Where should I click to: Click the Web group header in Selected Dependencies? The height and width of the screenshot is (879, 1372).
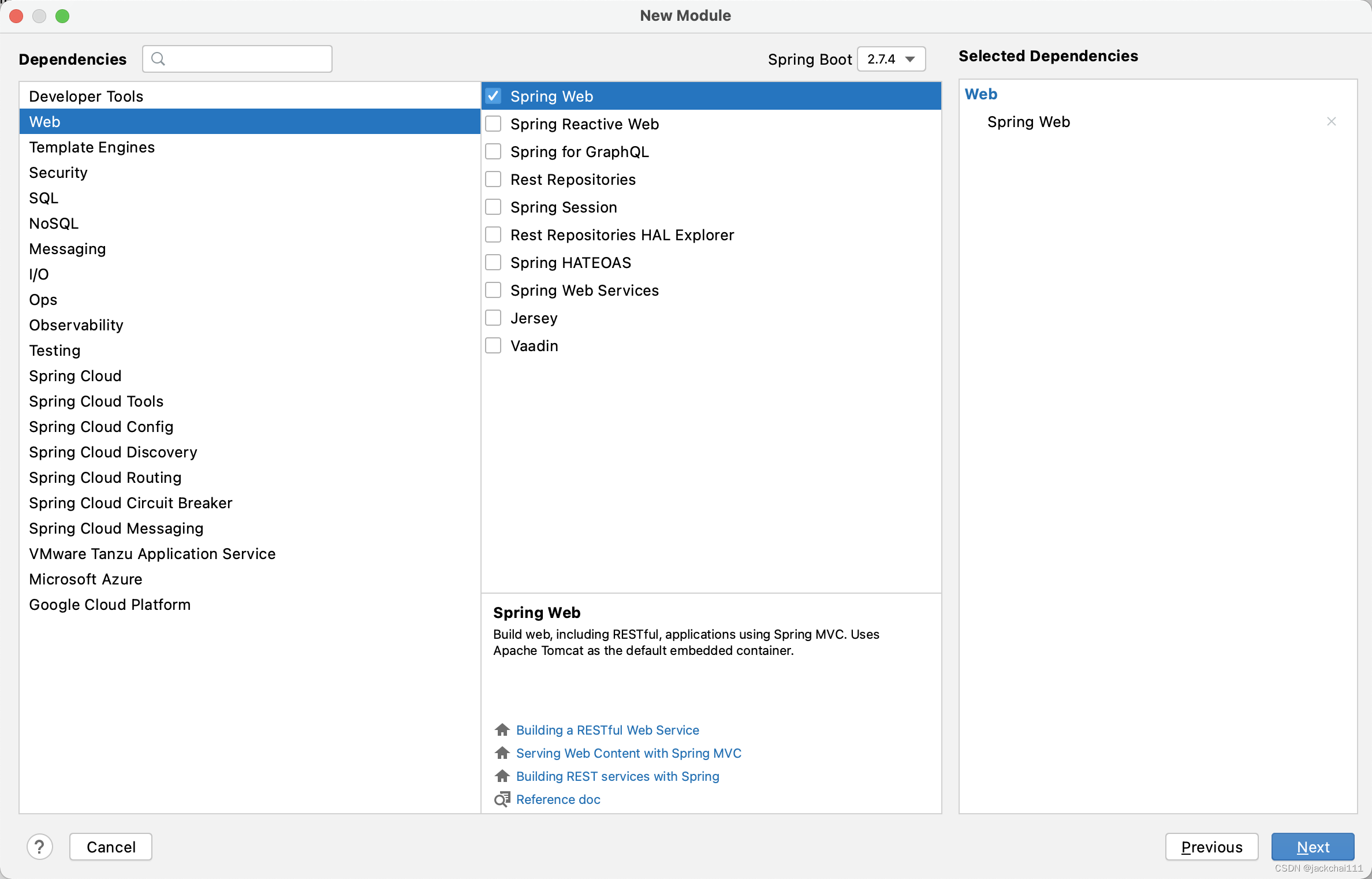981,94
